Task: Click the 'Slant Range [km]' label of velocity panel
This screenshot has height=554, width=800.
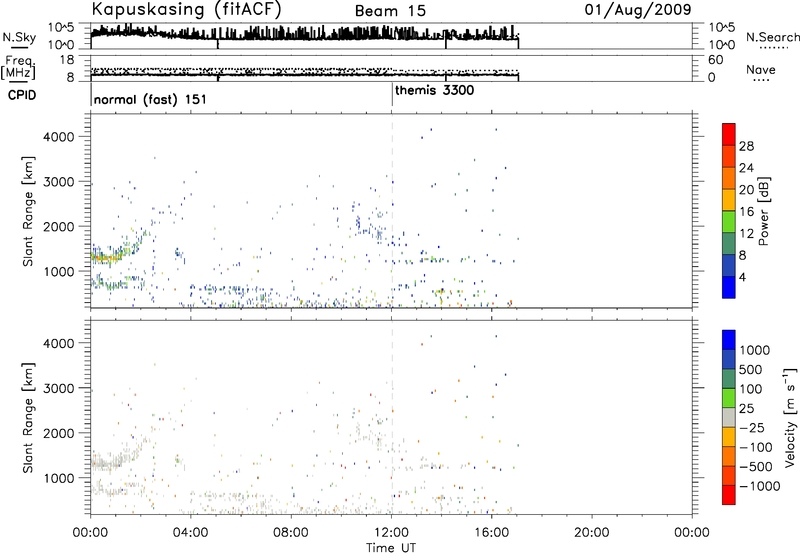Action: click(28, 417)
